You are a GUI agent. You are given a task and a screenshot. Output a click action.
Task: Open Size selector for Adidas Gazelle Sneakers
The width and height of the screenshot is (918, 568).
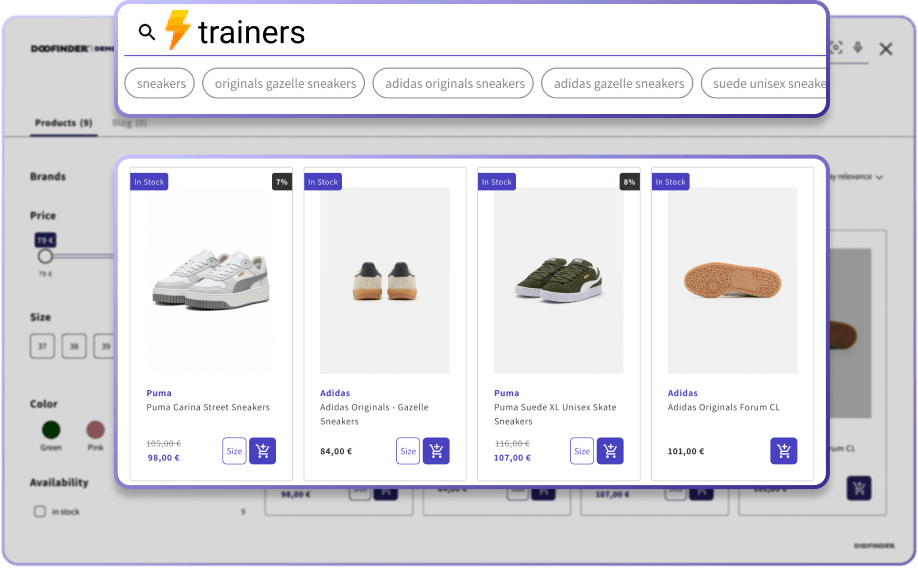tap(408, 451)
